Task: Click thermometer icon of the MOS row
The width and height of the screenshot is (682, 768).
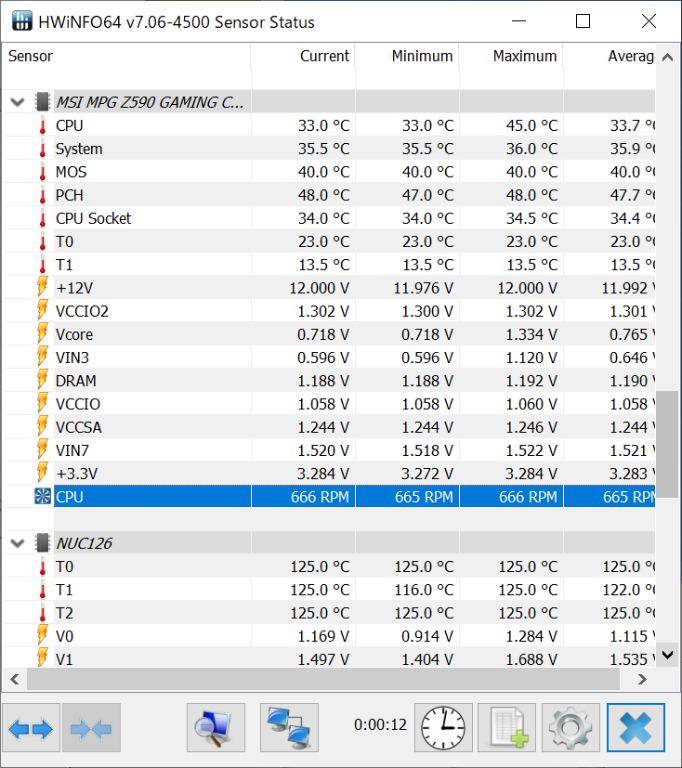Action: tap(43, 172)
